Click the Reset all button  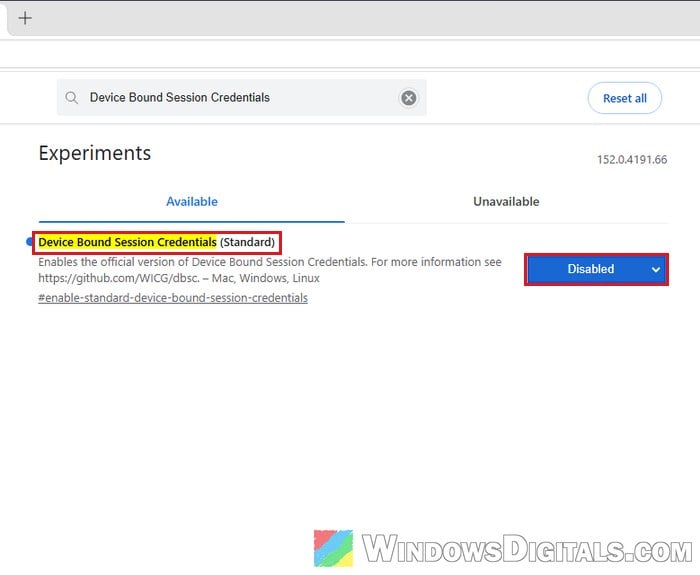coord(625,98)
